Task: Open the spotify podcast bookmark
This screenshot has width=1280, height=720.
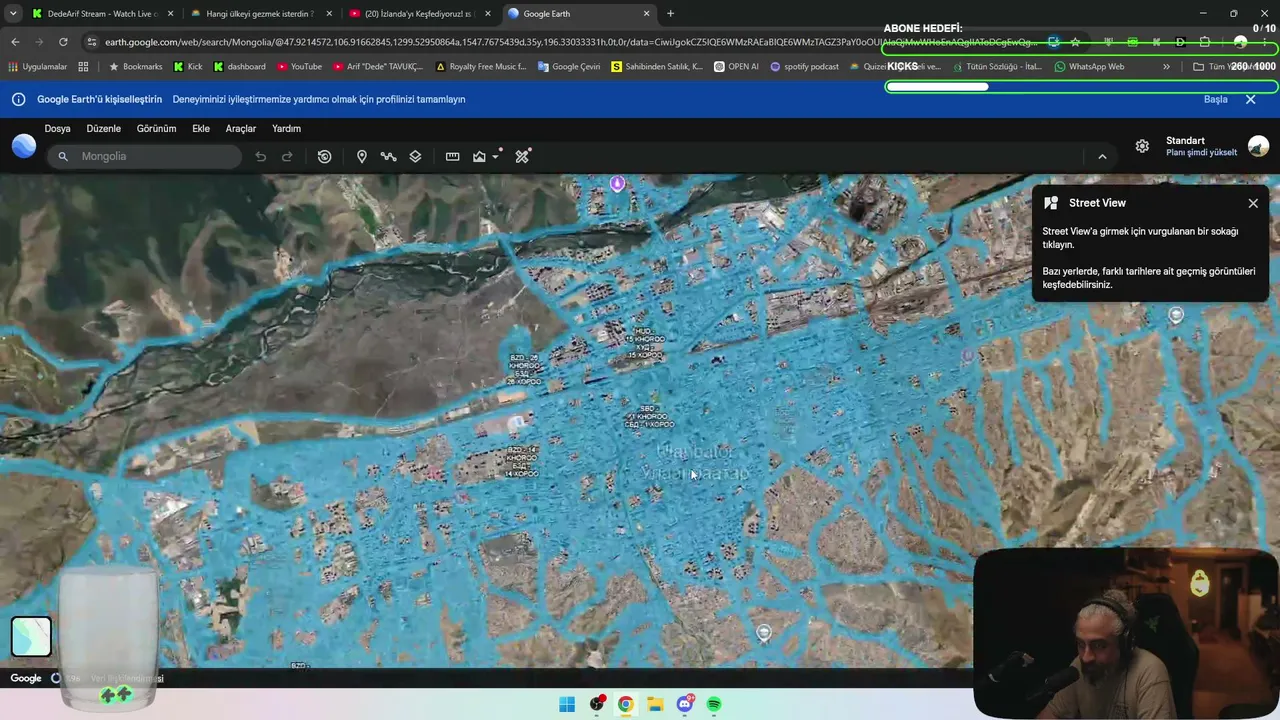Action: (804, 67)
